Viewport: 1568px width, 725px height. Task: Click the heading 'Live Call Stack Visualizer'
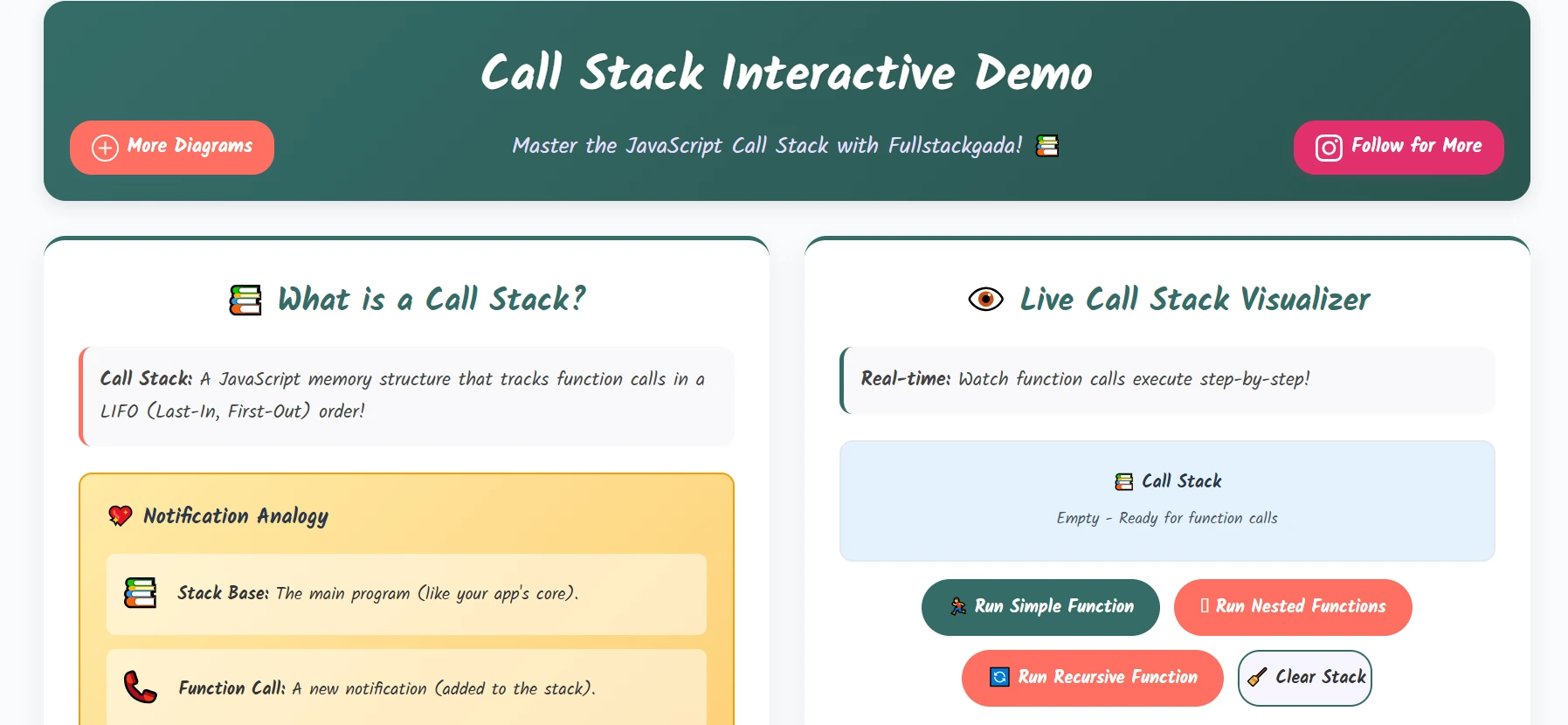point(1195,300)
